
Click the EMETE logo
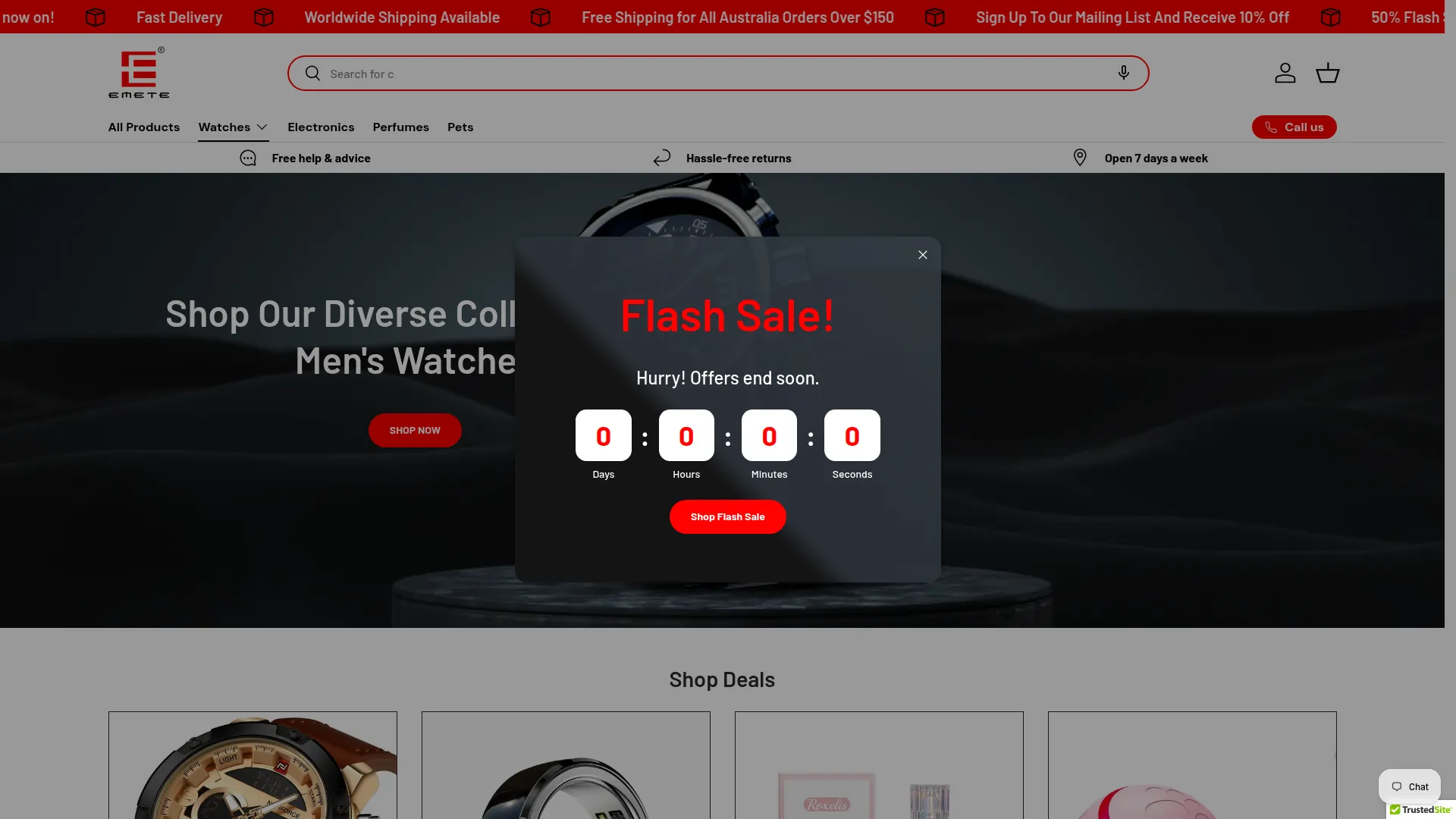pos(139,73)
